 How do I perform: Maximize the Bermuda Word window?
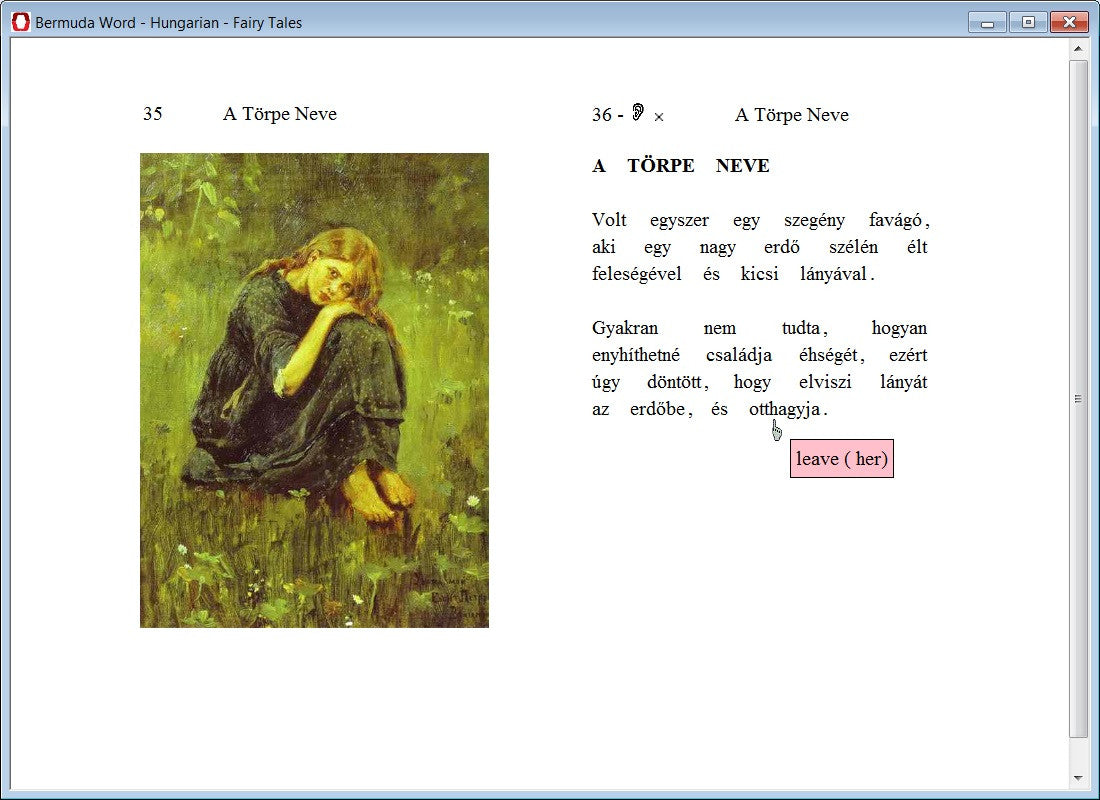[x=1028, y=22]
